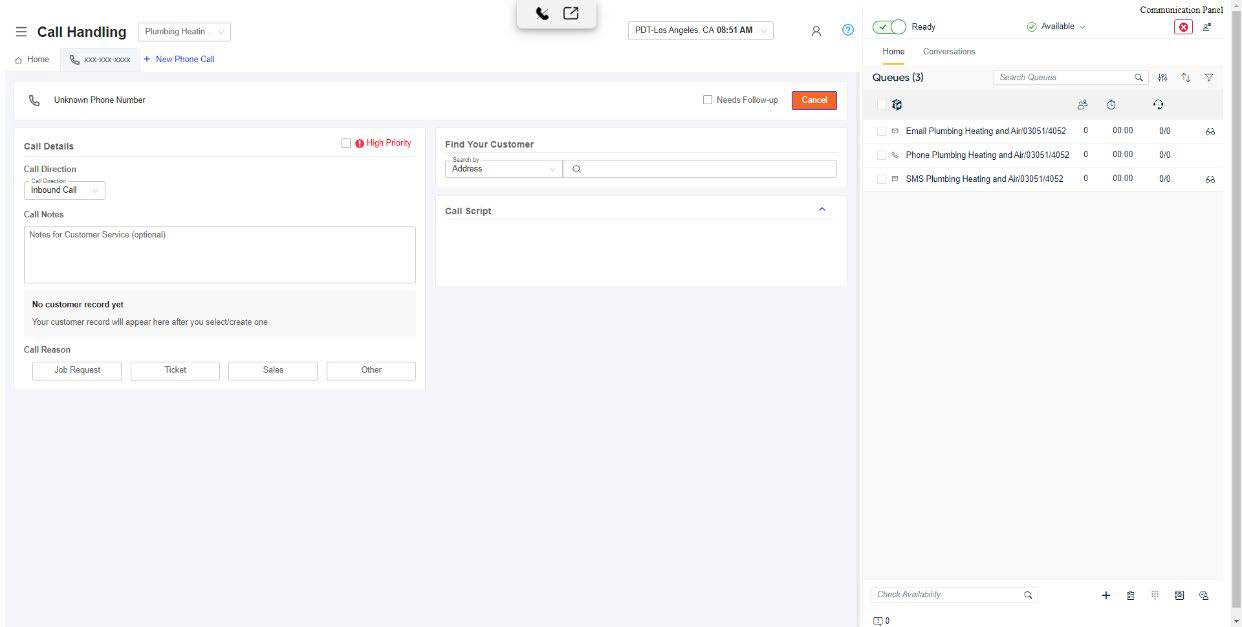Enable the High Priority checkbox
This screenshot has width=1242, height=627.
click(x=346, y=143)
